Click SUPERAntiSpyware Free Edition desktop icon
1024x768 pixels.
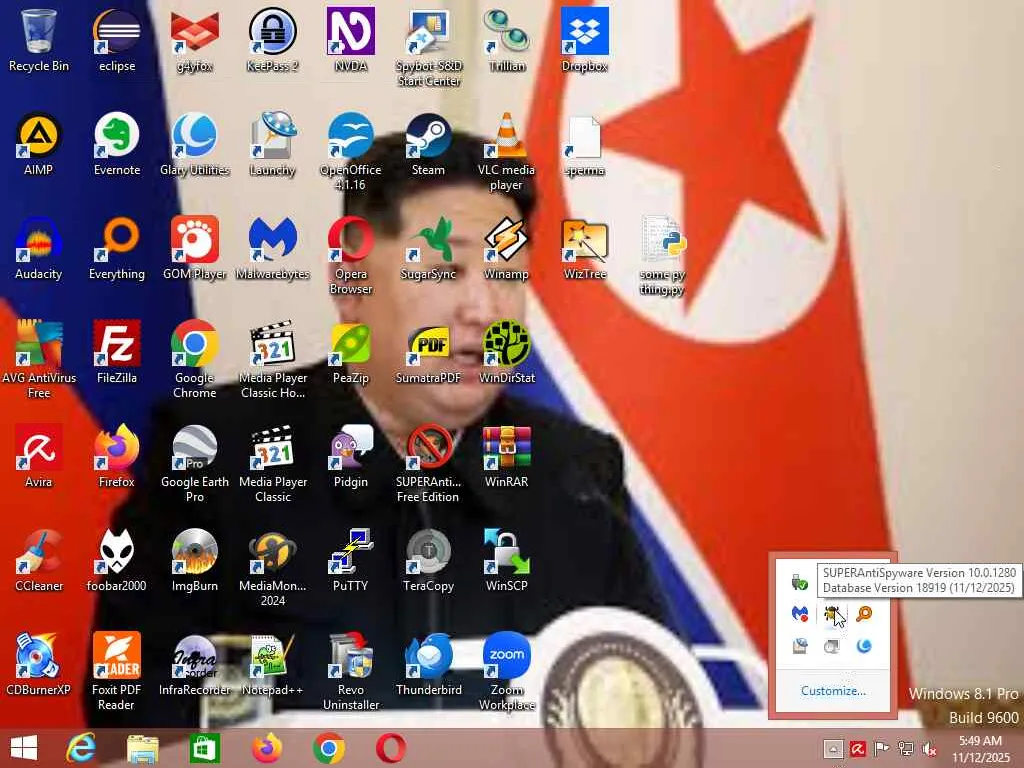tap(428, 464)
